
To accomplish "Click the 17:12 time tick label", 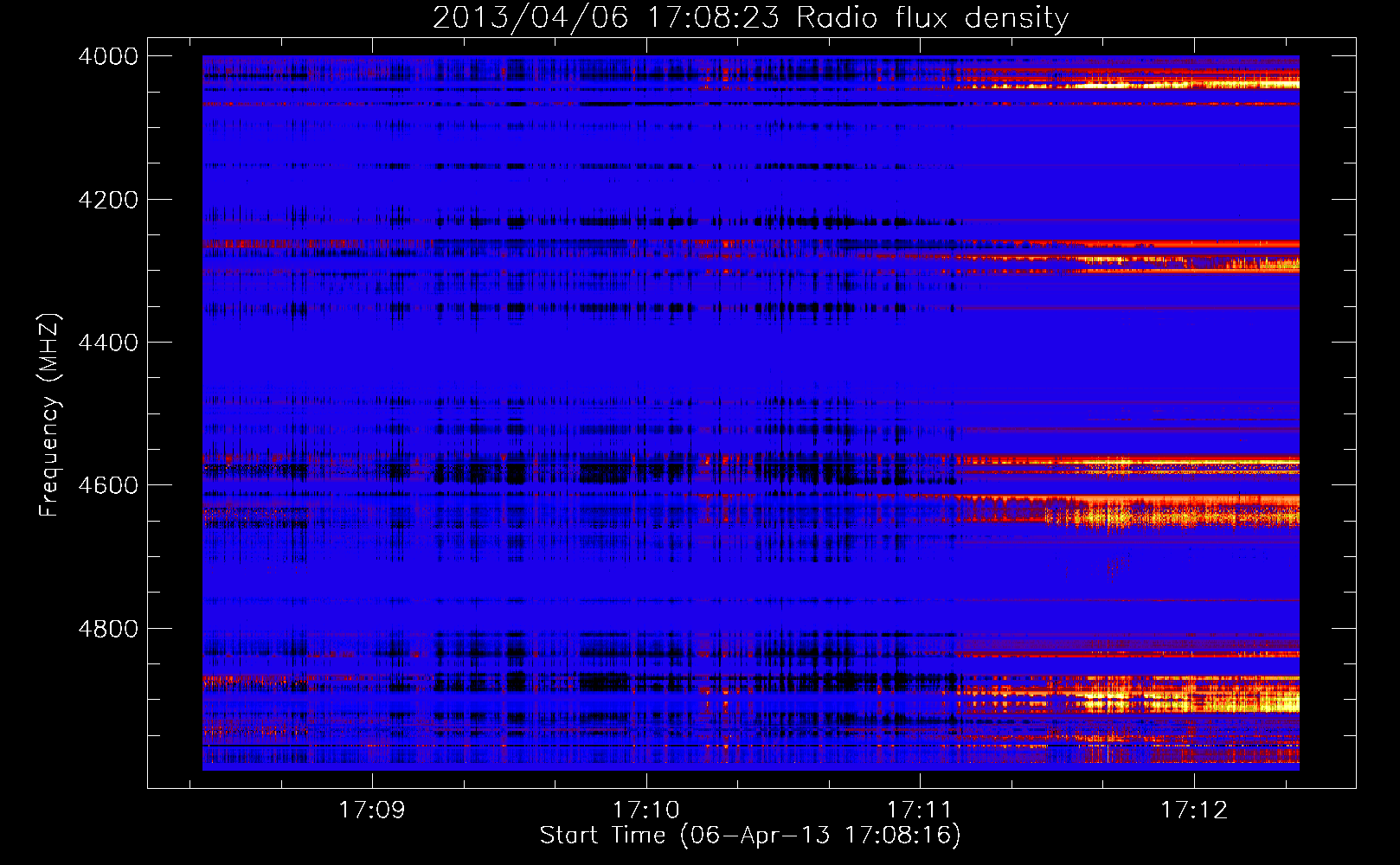I will tap(1194, 810).
